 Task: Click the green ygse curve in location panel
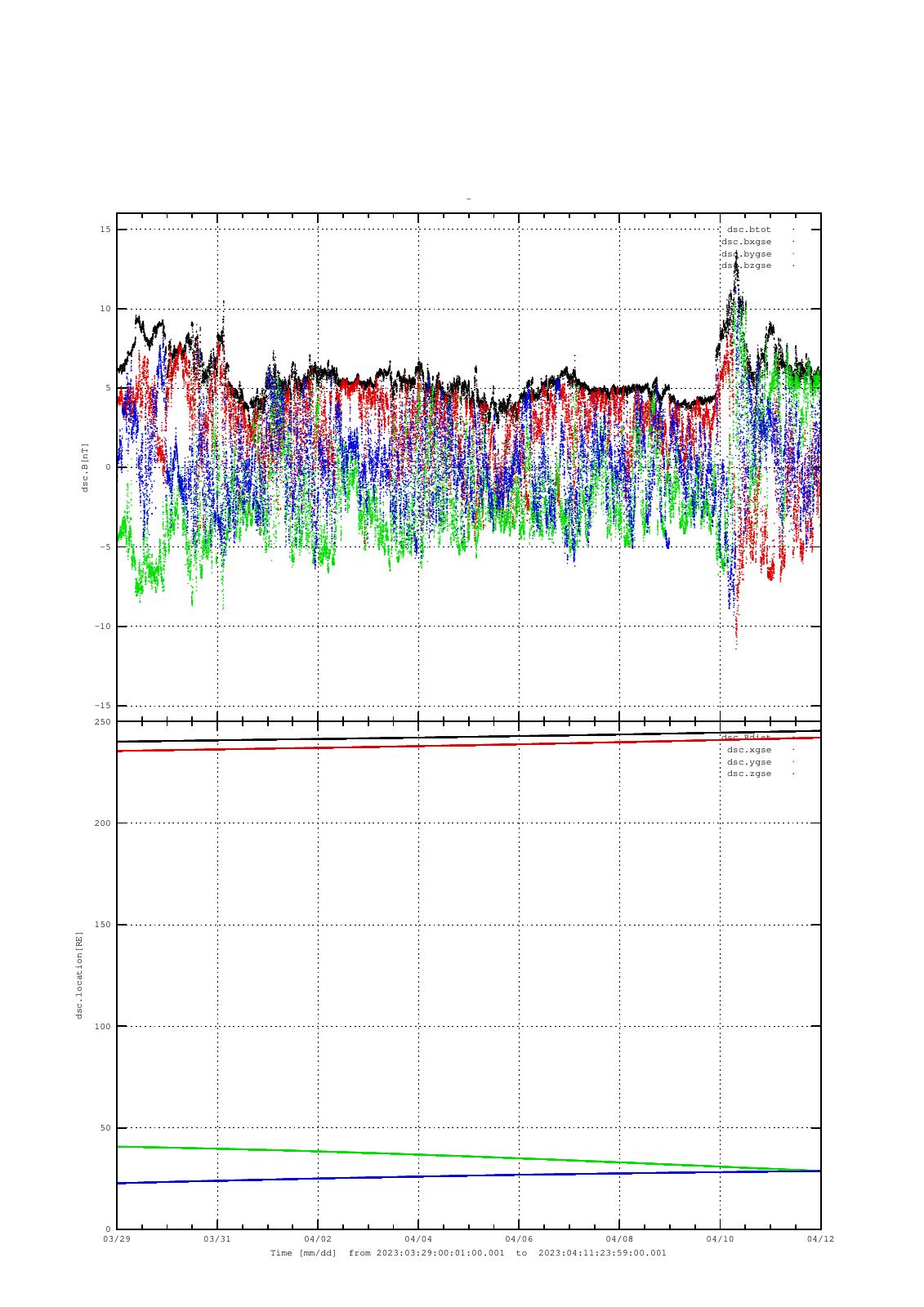468,1158
